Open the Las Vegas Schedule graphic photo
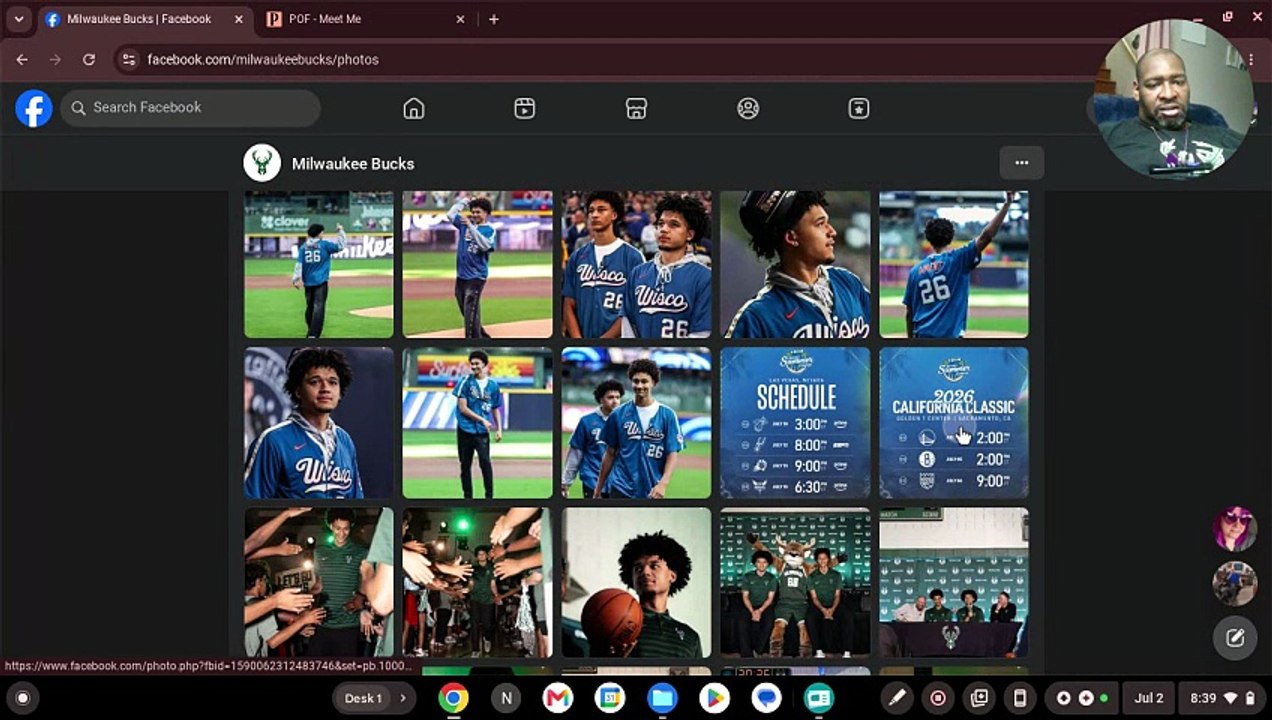 click(x=795, y=423)
